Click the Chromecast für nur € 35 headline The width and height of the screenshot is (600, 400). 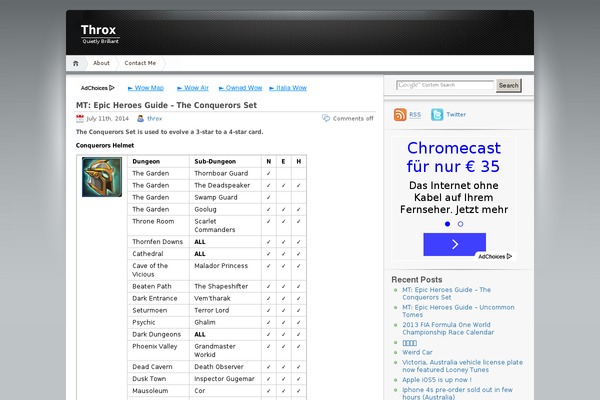tap(454, 157)
